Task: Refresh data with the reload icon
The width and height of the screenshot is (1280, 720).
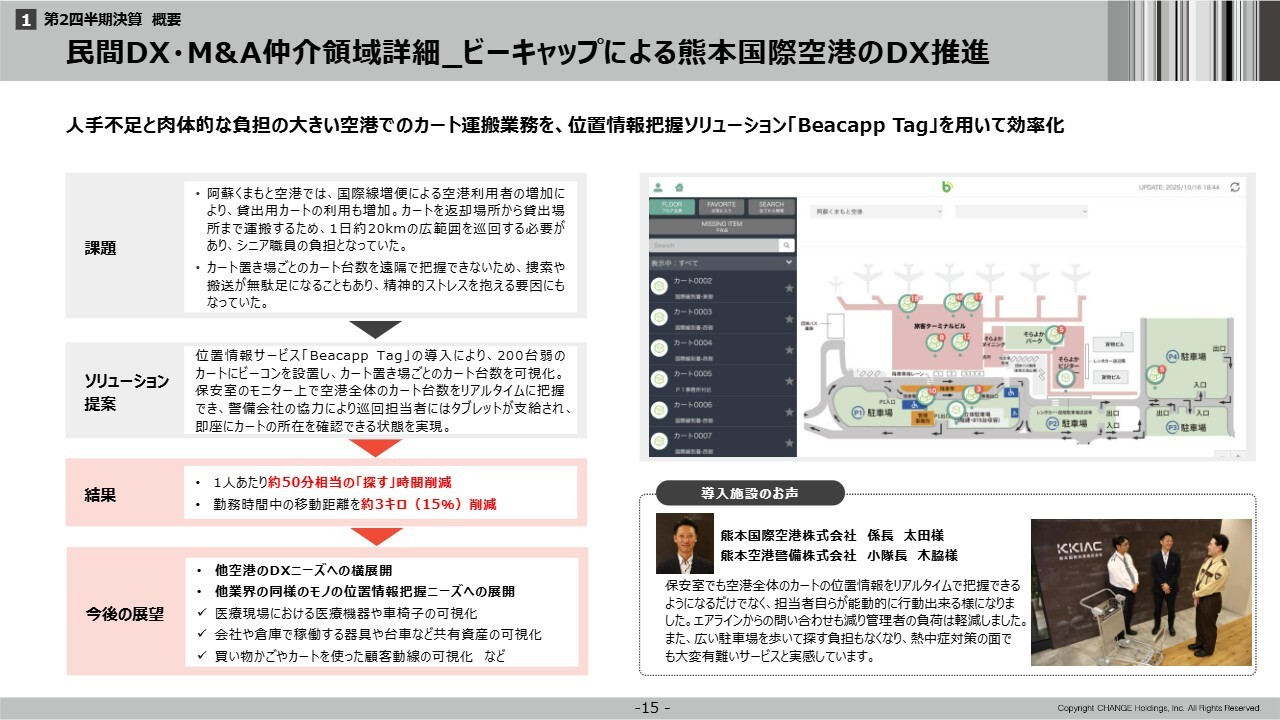Action: click(1235, 187)
